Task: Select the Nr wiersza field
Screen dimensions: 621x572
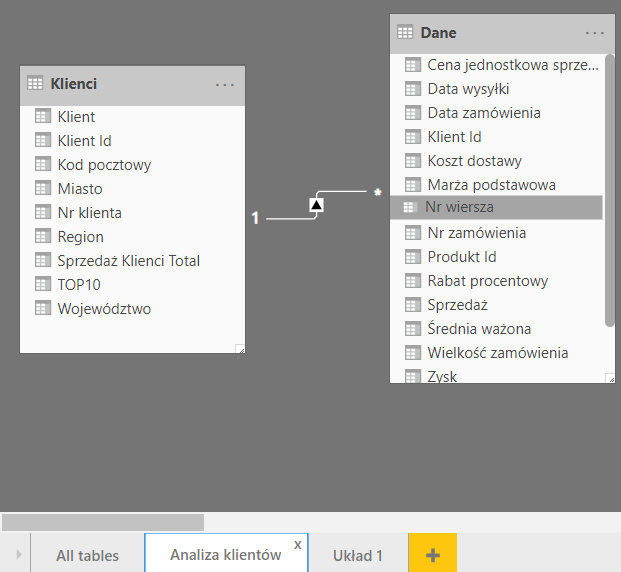Action: tap(458, 207)
